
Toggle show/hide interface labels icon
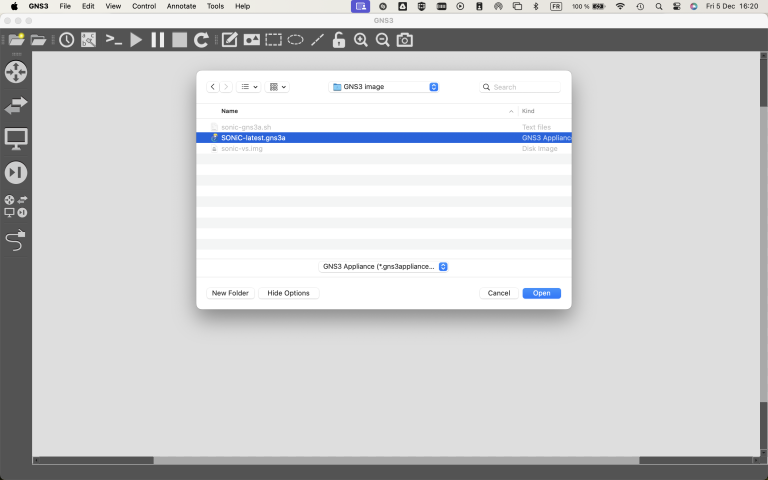point(88,40)
